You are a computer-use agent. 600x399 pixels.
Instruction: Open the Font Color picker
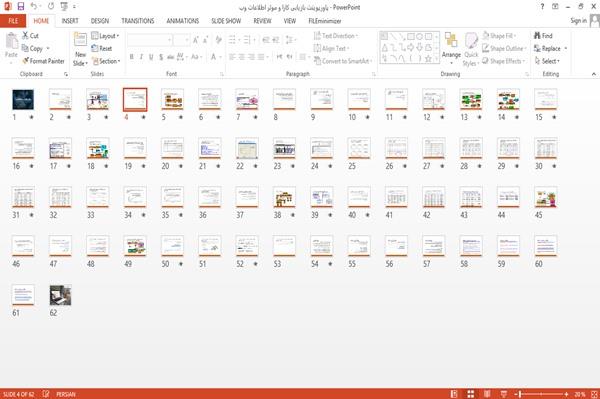pos(214,57)
